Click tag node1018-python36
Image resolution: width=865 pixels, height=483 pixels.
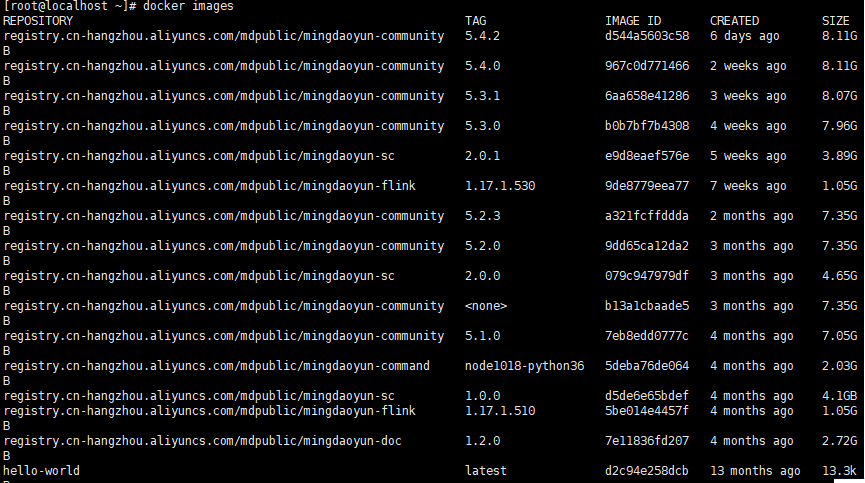[x=524, y=366]
